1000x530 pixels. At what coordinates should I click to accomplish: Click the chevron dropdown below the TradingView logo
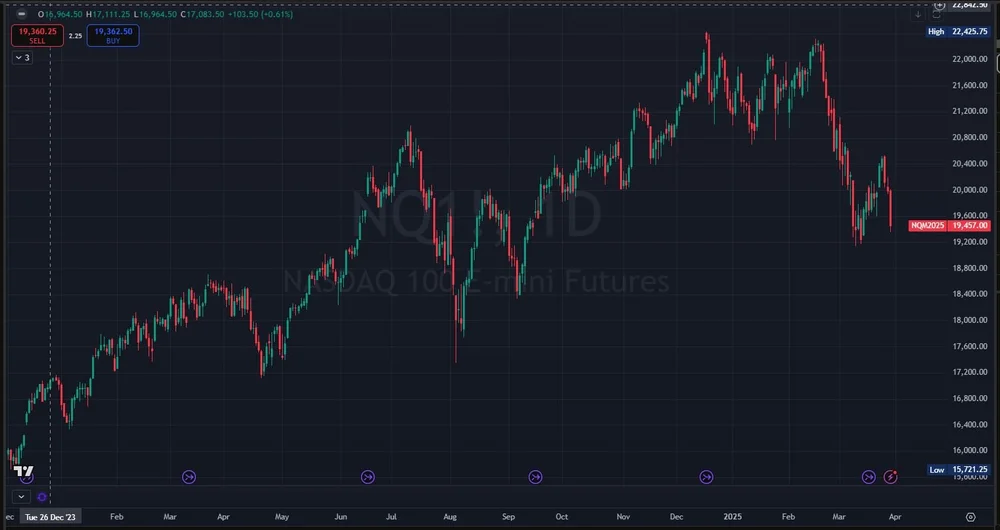[x=21, y=497]
